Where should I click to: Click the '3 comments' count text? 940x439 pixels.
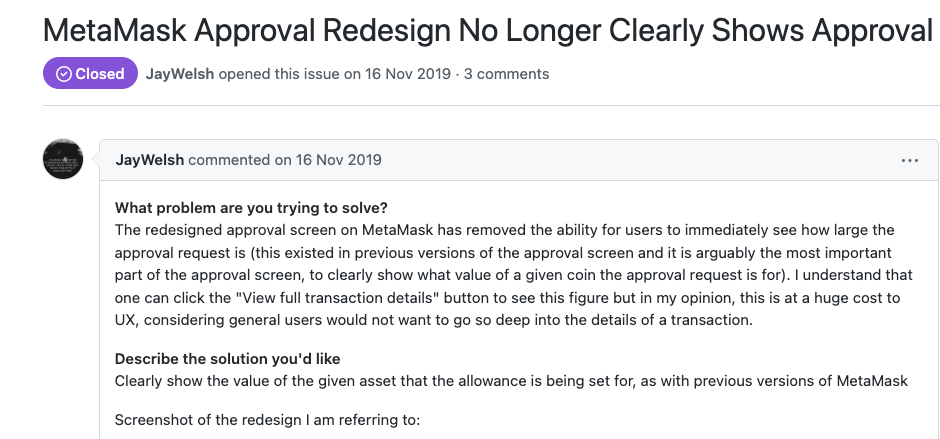click(x=507, y=74)
